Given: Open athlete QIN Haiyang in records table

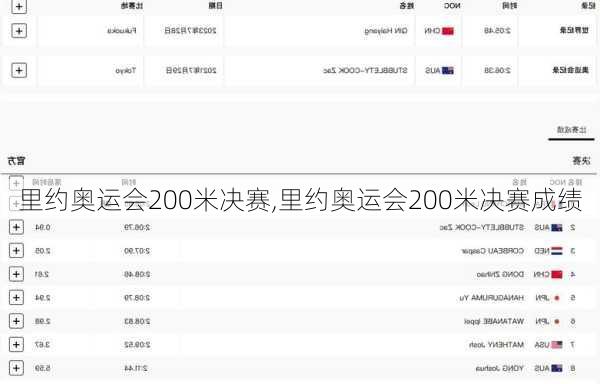Looking at the screenshot, I should click(386, 31).
